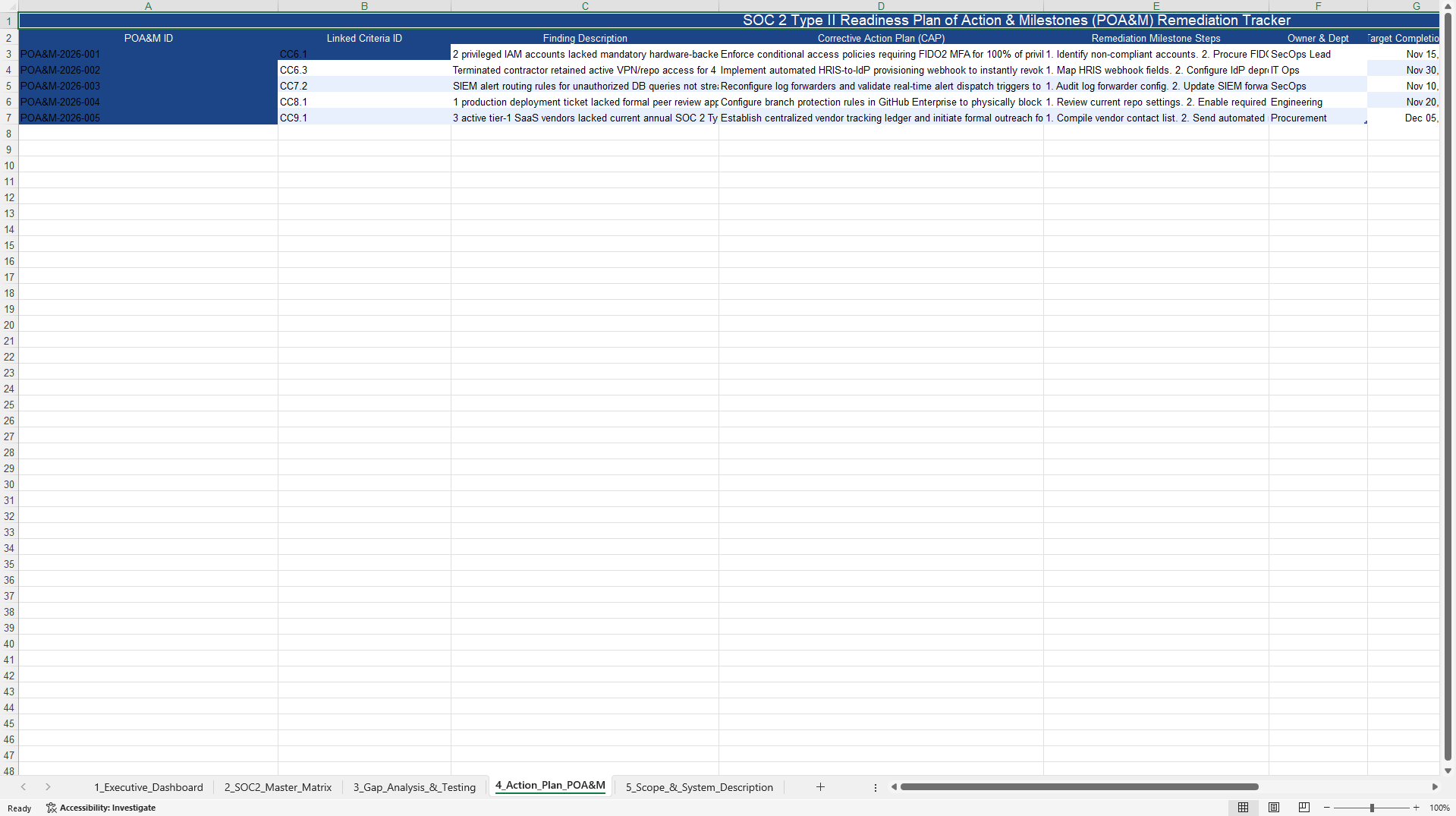The image size is (1456, 816).
Task: Switch to Normal view icon in status bar
Action: 1243,808
